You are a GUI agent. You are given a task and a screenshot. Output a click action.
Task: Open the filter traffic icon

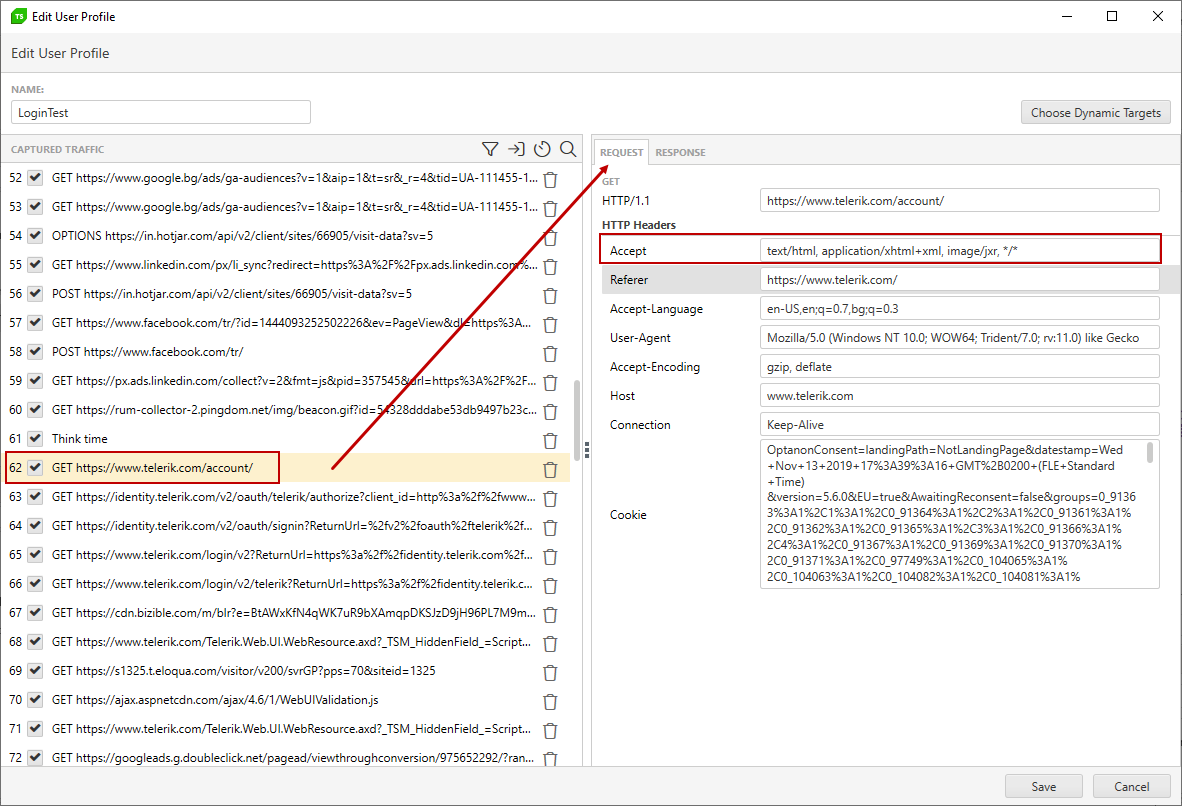(x=490, y=149)
